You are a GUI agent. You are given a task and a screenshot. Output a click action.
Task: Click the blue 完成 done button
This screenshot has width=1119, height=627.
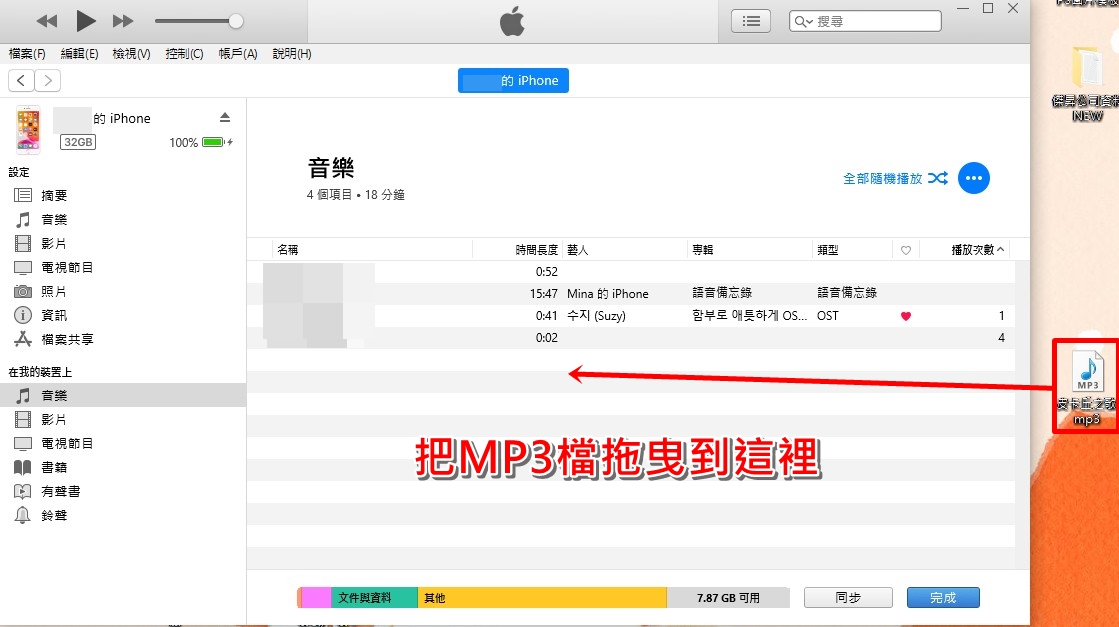click(x=943, y=598)
